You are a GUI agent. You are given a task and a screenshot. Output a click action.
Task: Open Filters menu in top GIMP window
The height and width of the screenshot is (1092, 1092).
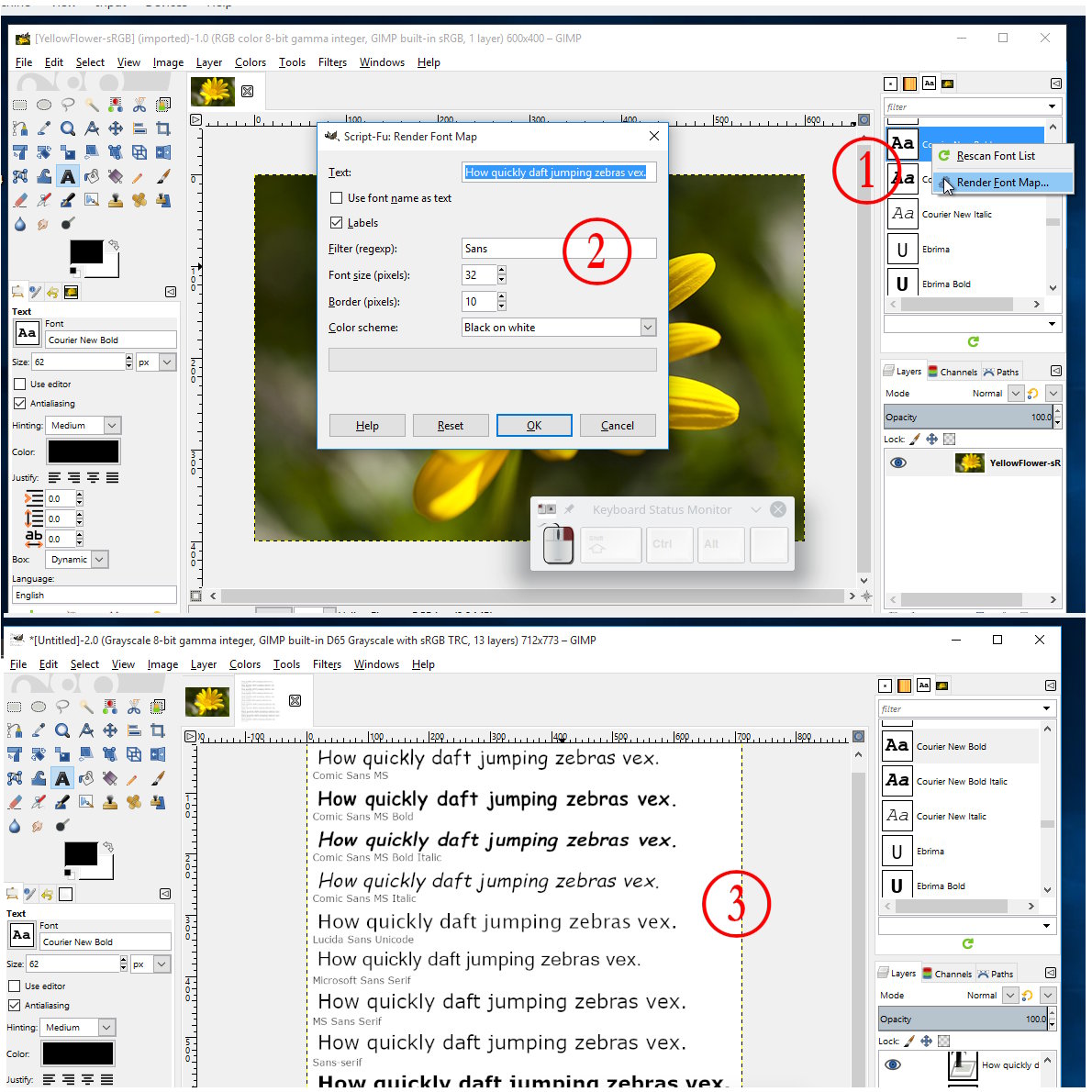pos(332,62)
